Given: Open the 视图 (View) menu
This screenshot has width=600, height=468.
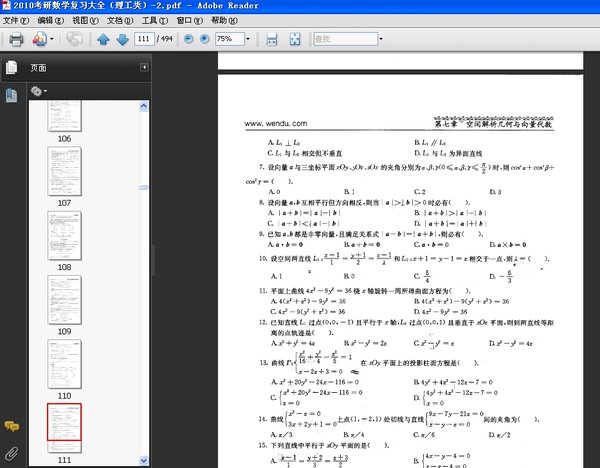Looking at the screenshot, I should click(85, 20).
